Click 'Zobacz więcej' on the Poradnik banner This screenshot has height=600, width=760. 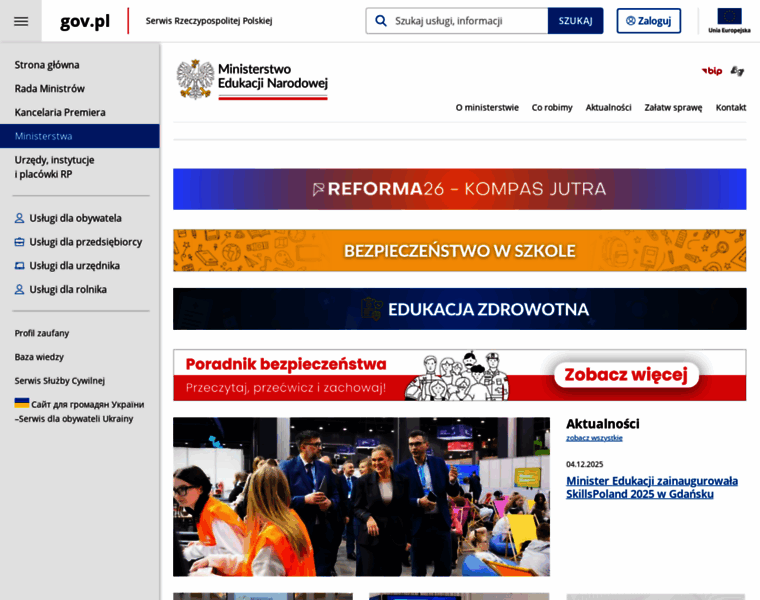(626, 375)
